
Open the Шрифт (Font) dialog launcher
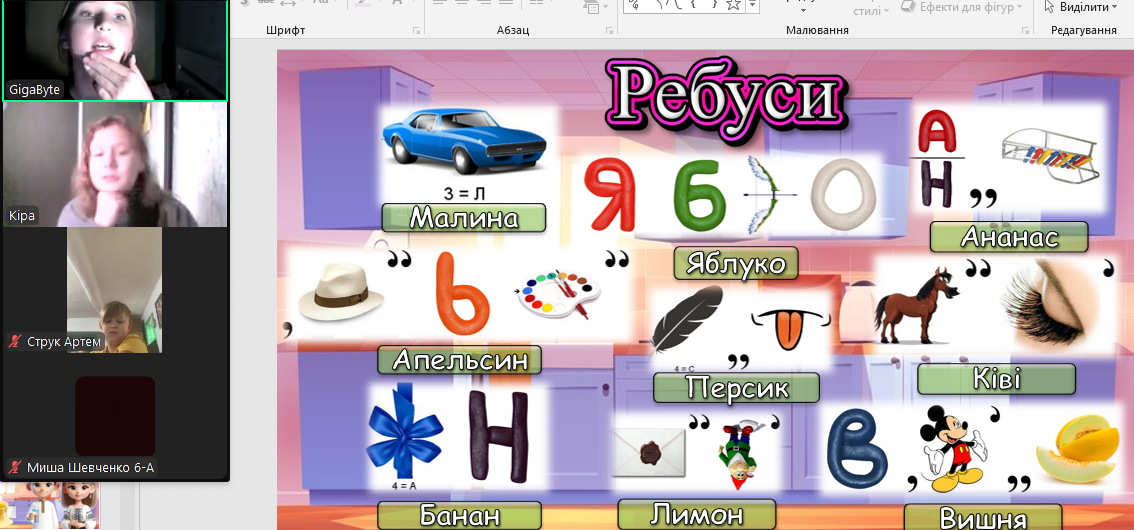pos(416,31)
